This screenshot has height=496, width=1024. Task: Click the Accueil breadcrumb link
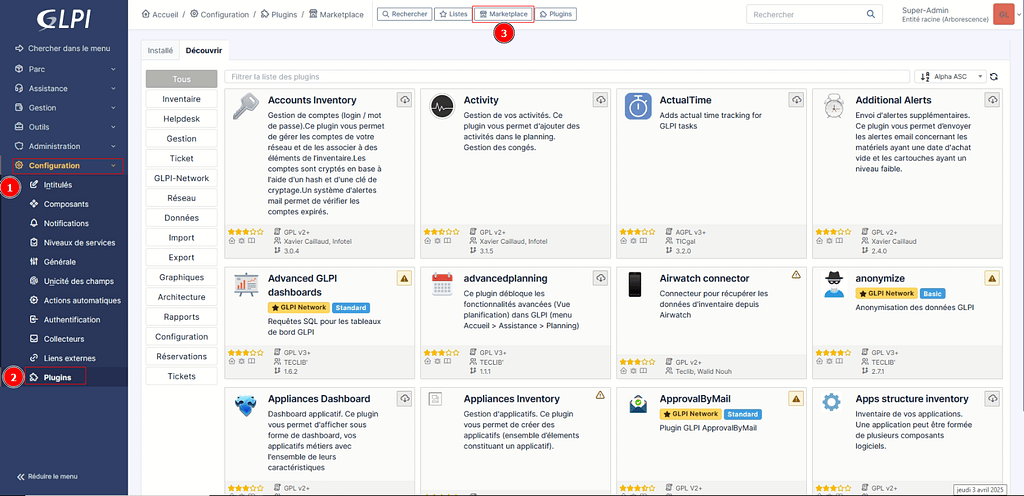pyautogui.click(x=165, y=15)
